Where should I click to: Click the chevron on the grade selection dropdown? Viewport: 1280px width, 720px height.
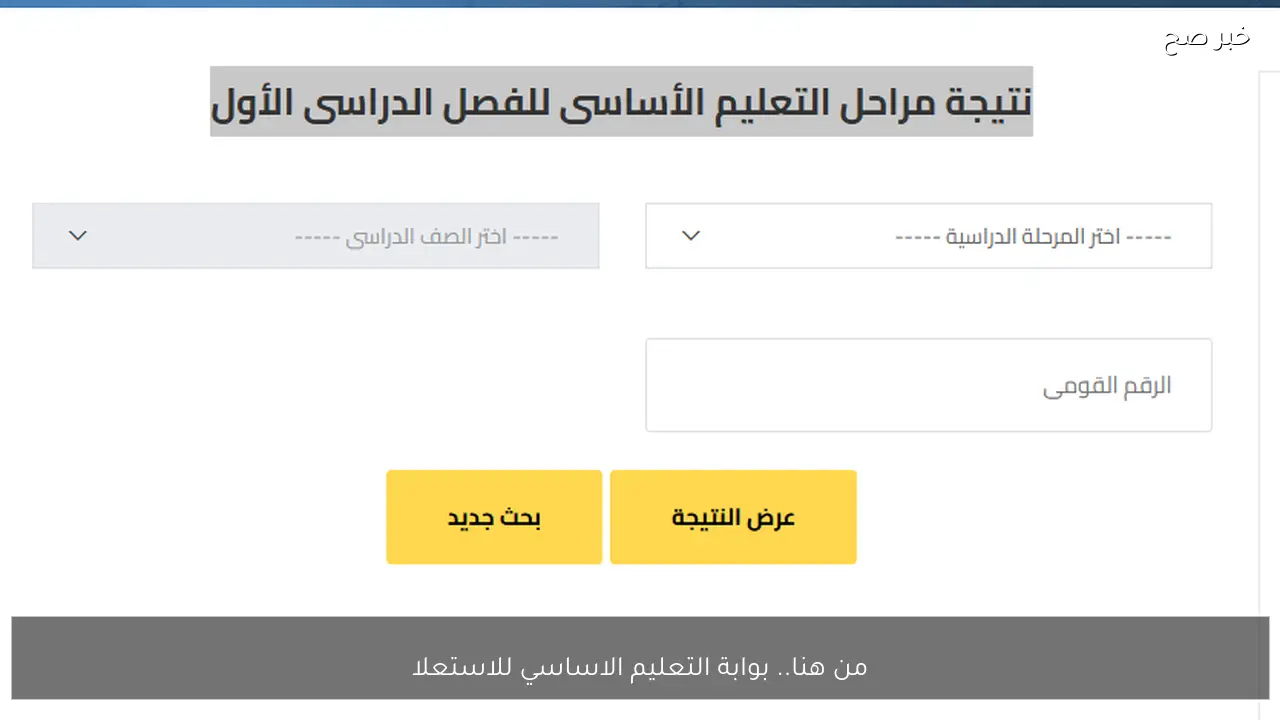tap(78, 236)
